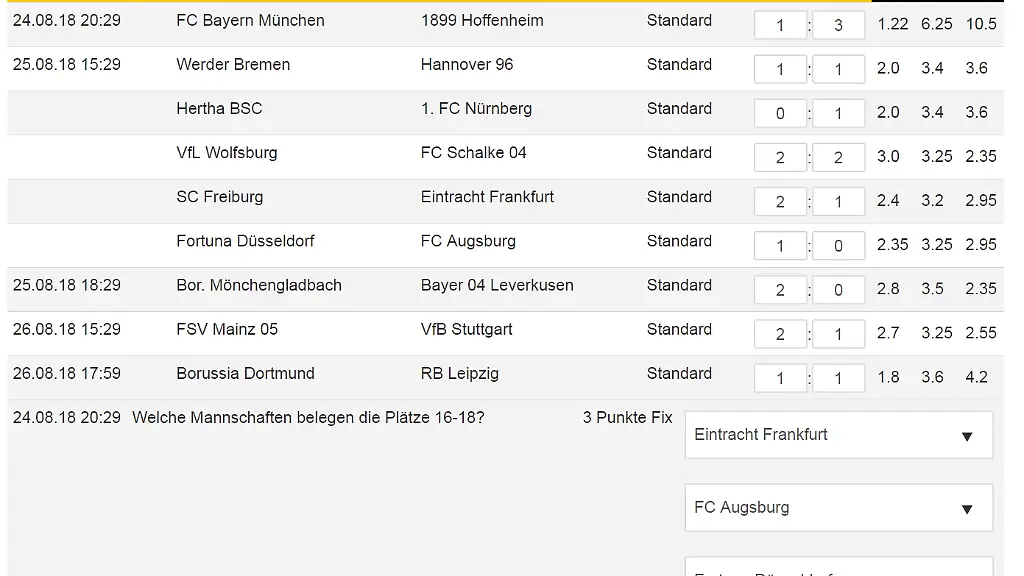1024x576 pixels.
Task: Expand the FC Augsburg team dropdown
Action: (838, 508)
